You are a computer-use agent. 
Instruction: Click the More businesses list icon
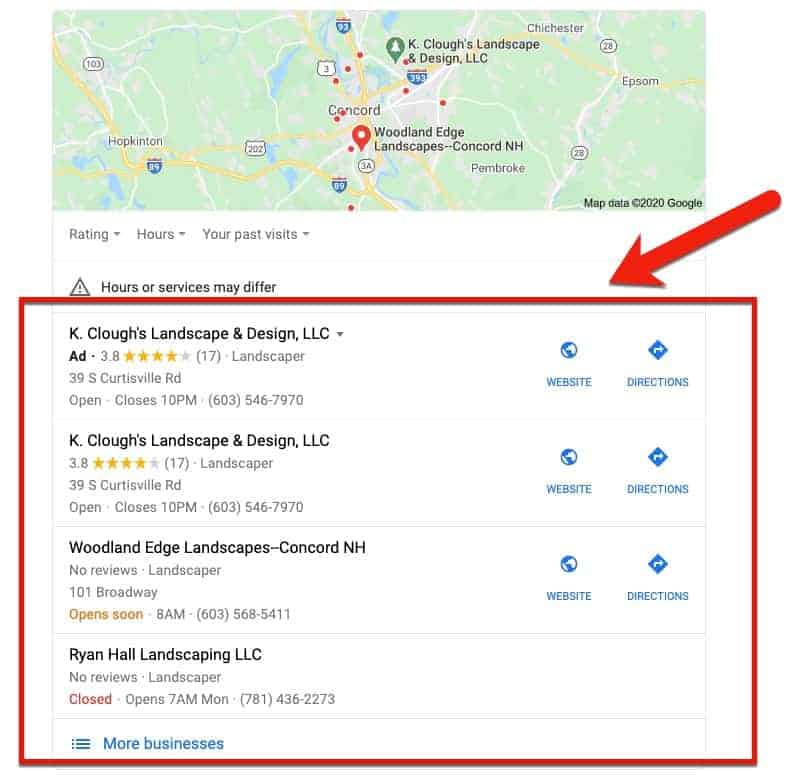coord(81,744)
